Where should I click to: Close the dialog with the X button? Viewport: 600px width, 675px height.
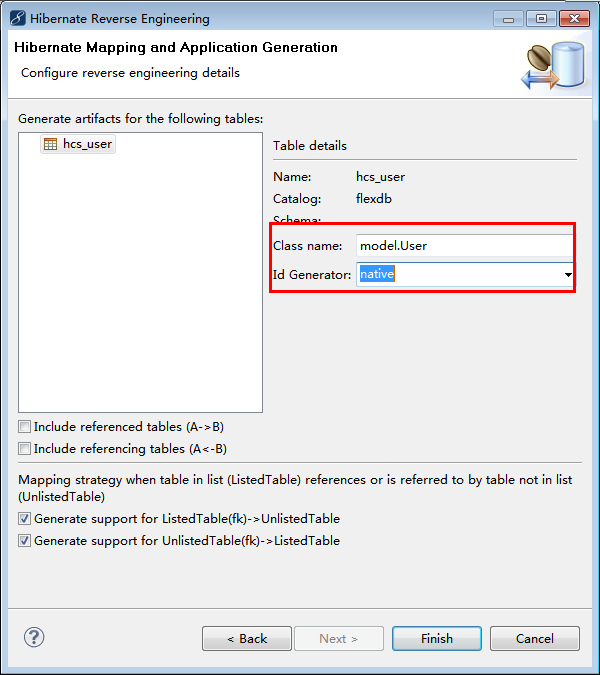[574, 19]
